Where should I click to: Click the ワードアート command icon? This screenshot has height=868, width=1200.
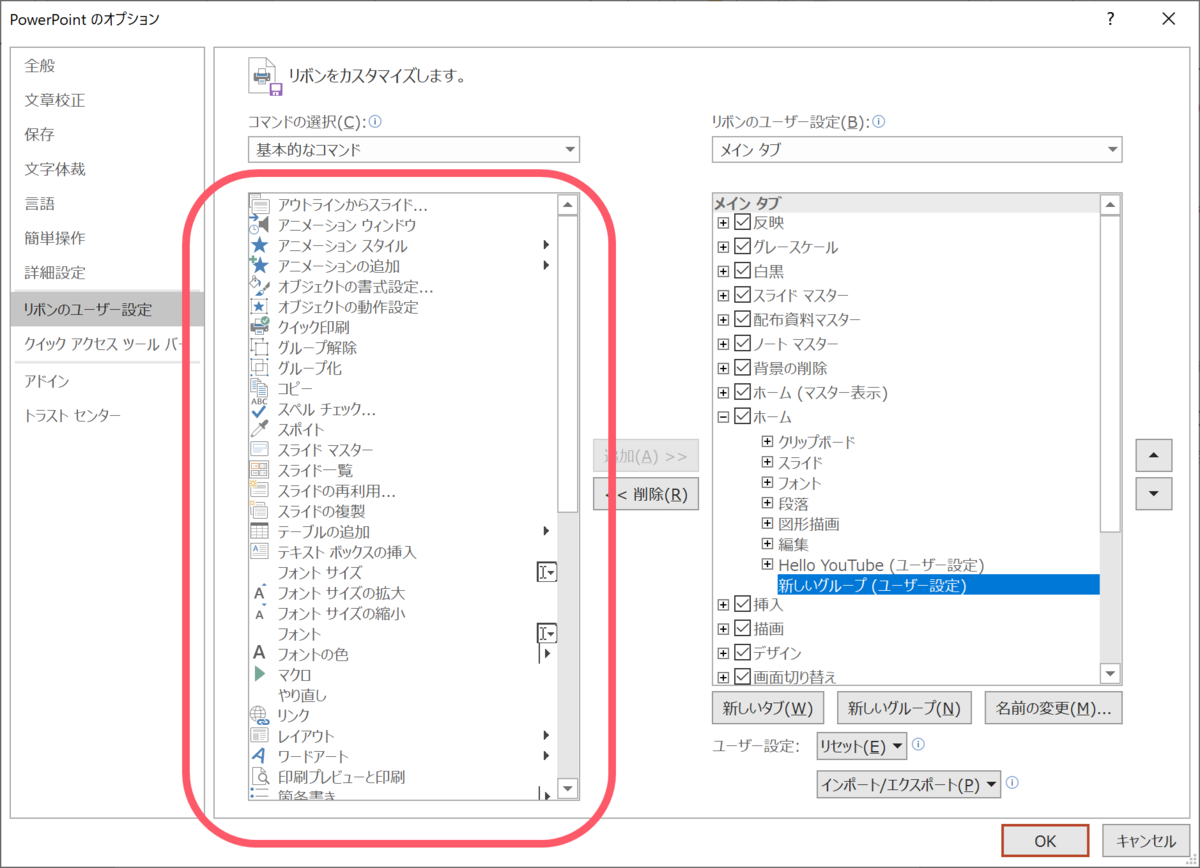260,755
